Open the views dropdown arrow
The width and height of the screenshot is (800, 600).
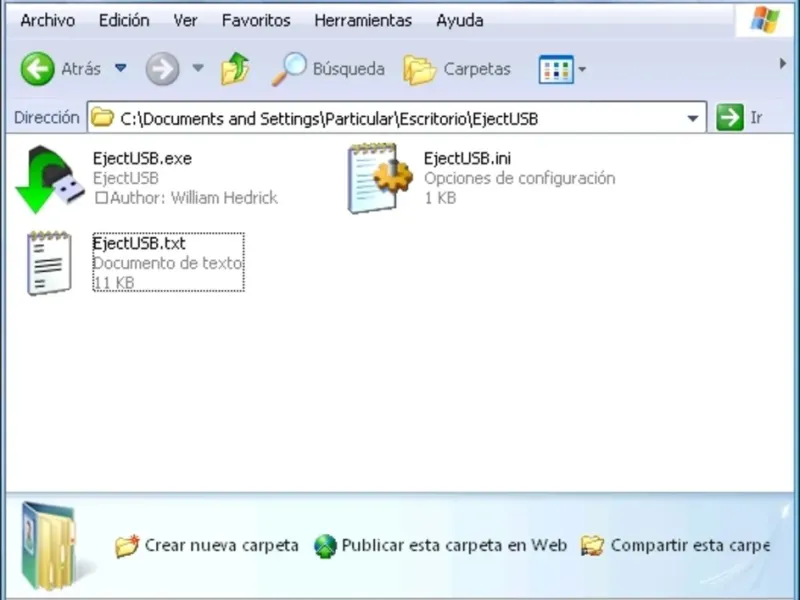(x=582, y=69)
